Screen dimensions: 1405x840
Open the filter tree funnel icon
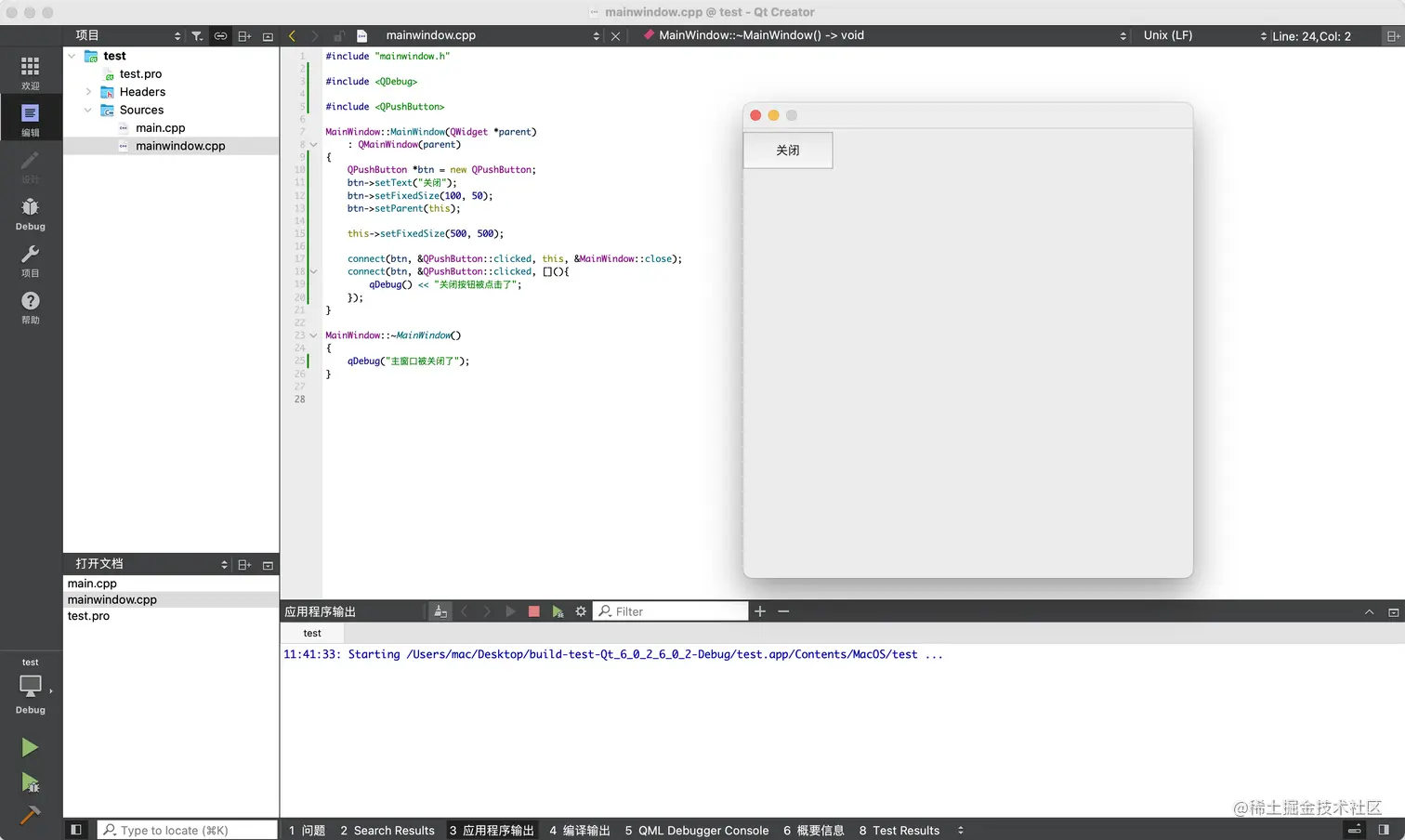197,36
